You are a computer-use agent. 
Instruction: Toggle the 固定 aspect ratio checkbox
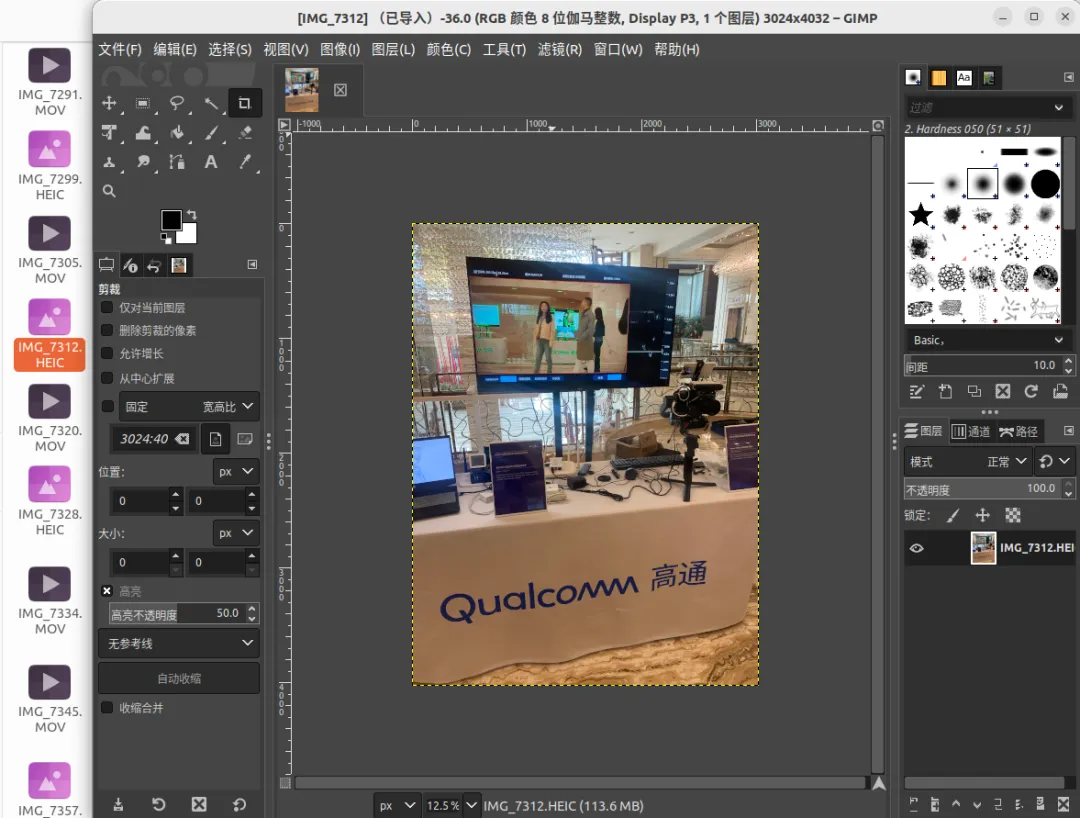point(107,406)
